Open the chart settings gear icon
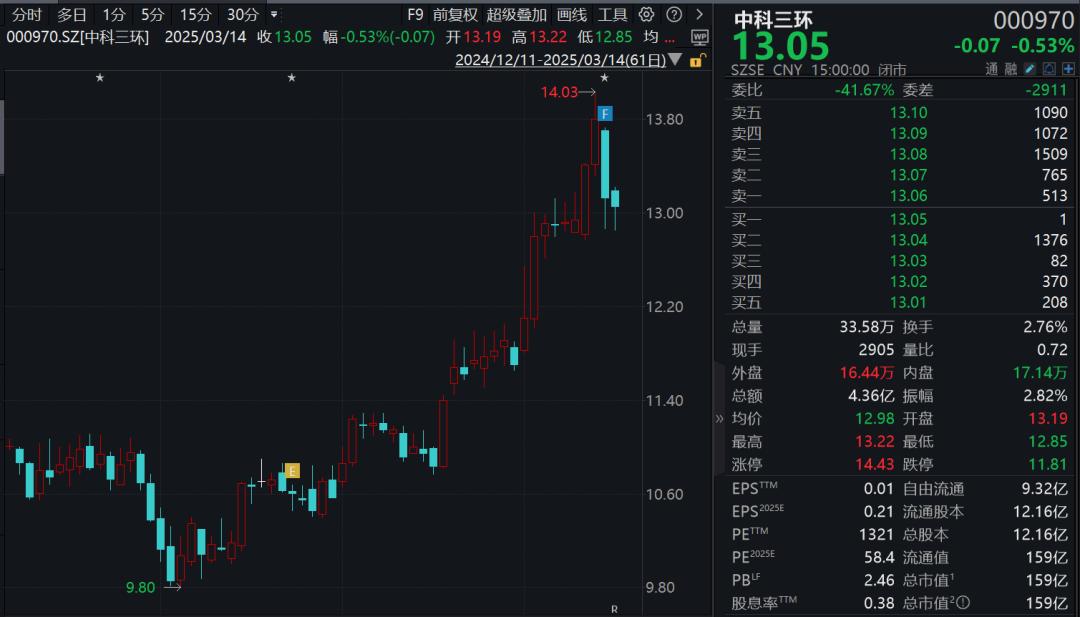Viewport: 1080px width, 617px height. click(x=646, y=14)
